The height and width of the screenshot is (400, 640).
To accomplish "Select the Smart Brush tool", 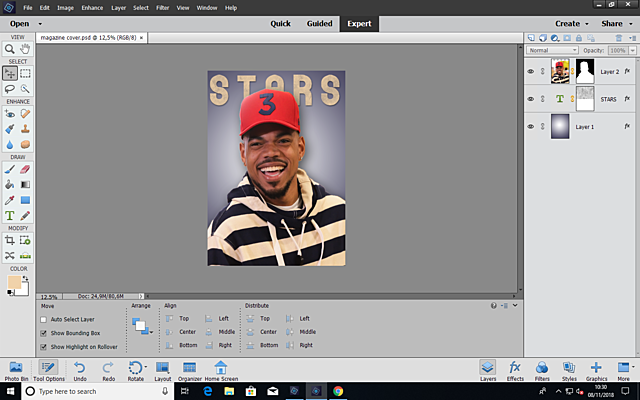I will pyautogui.click(x=9, y=129).
